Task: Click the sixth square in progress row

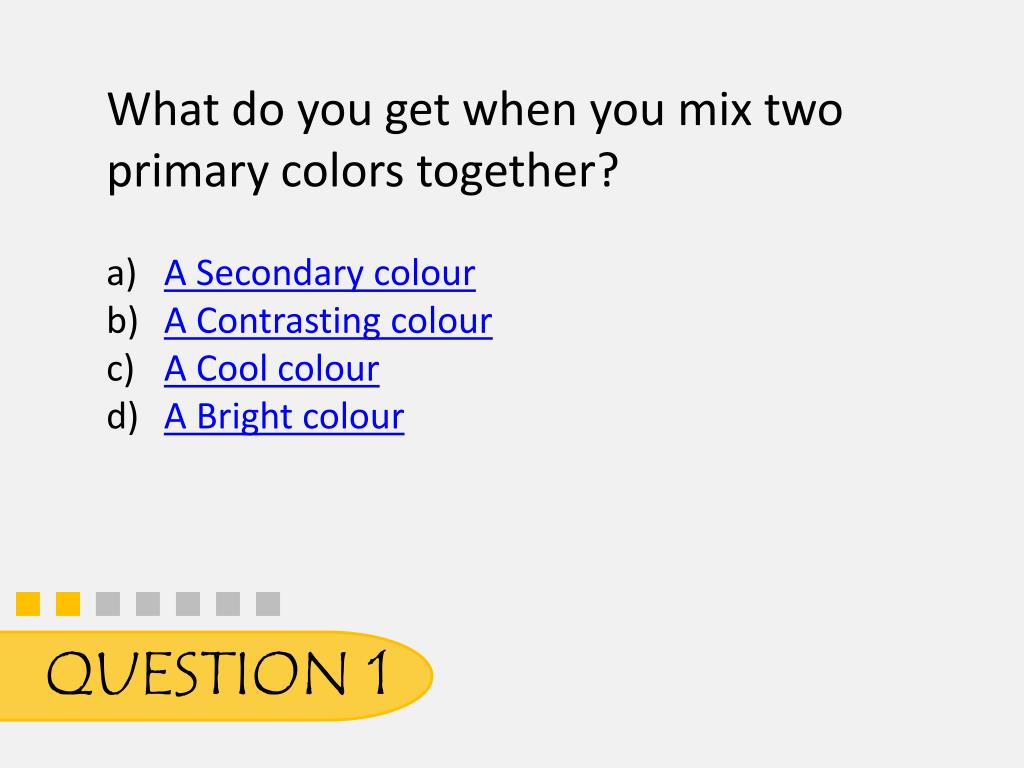Action: tap(228, 603)
